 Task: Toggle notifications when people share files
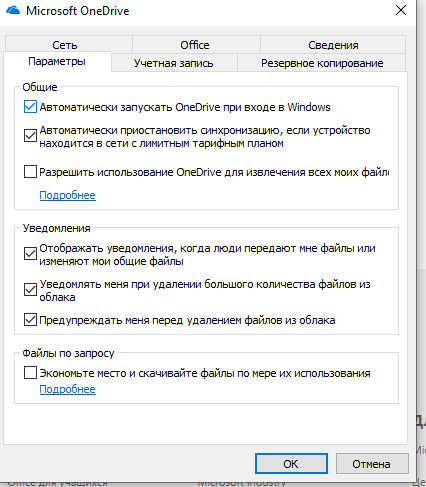tap(30, 254)
